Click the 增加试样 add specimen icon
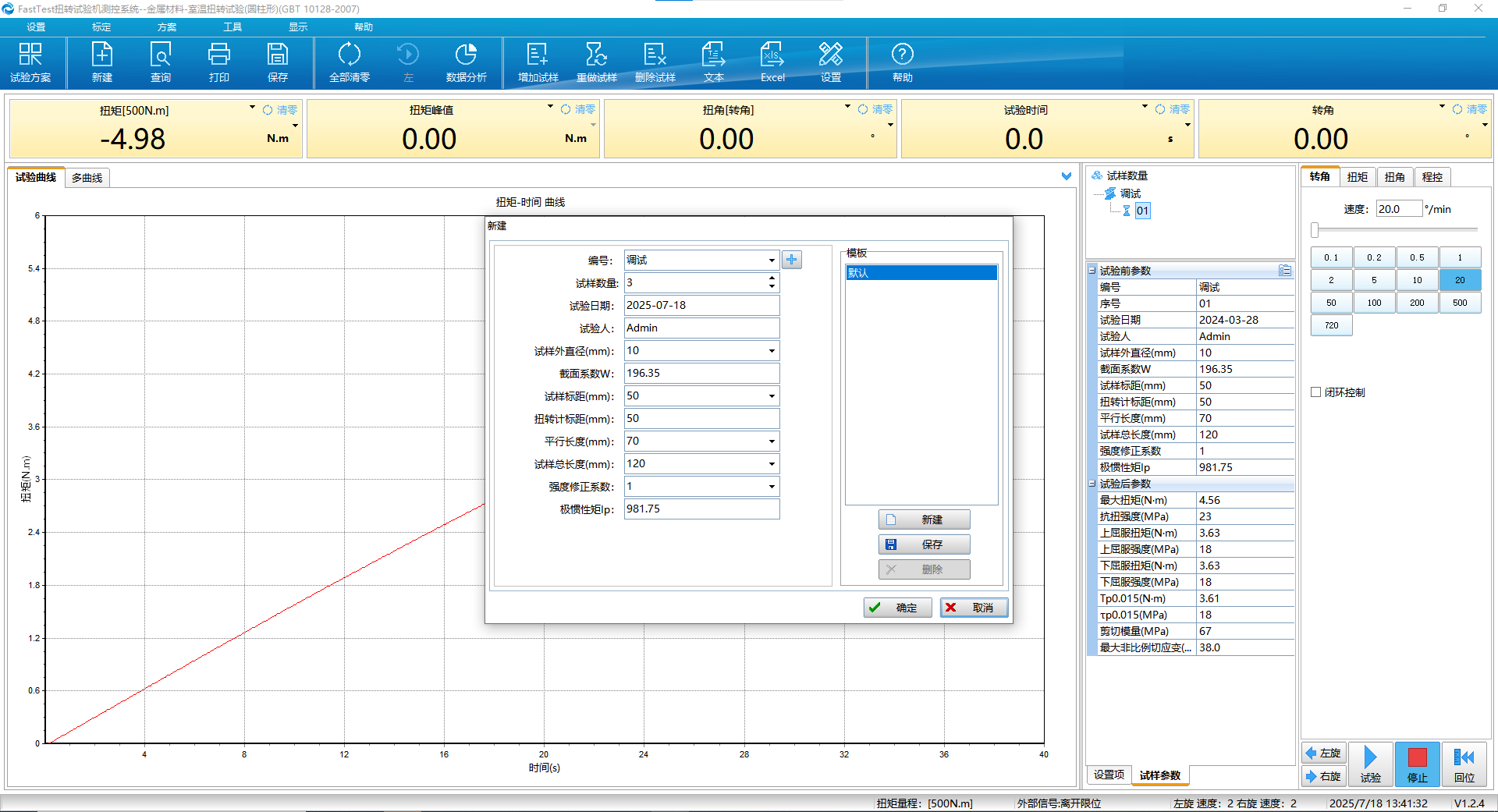This screenshot has width=1498, height=812. [x=538, y=62]
